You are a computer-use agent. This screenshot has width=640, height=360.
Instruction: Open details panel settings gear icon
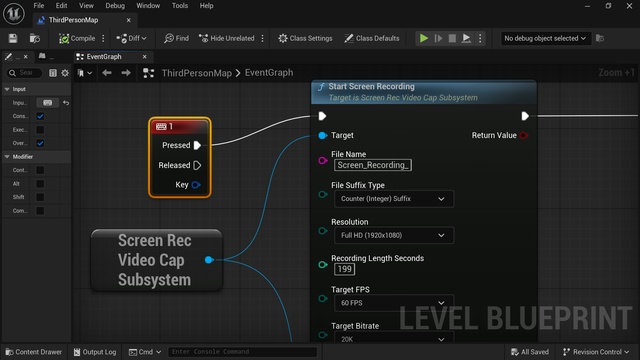(x=65, y=73)
